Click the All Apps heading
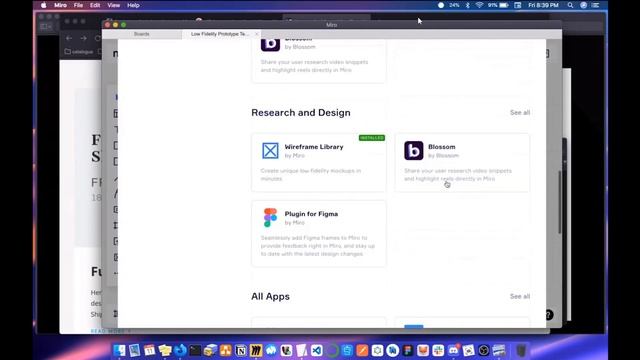The width and height of the screenshot is (640, 360). point(270,296)
